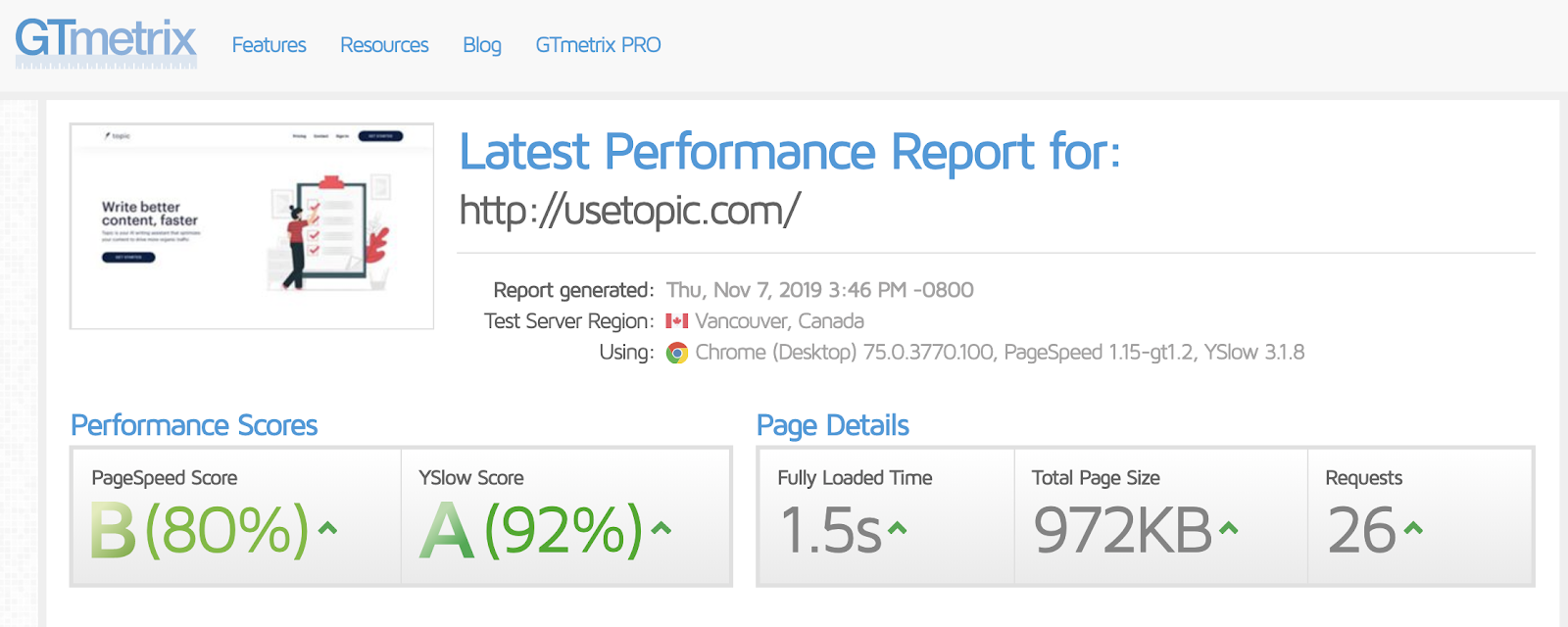The height and width of the screenshot is (627, 1568).
Task: Click the A (92%) YSlow grade
Action: (x=530, y=531)
